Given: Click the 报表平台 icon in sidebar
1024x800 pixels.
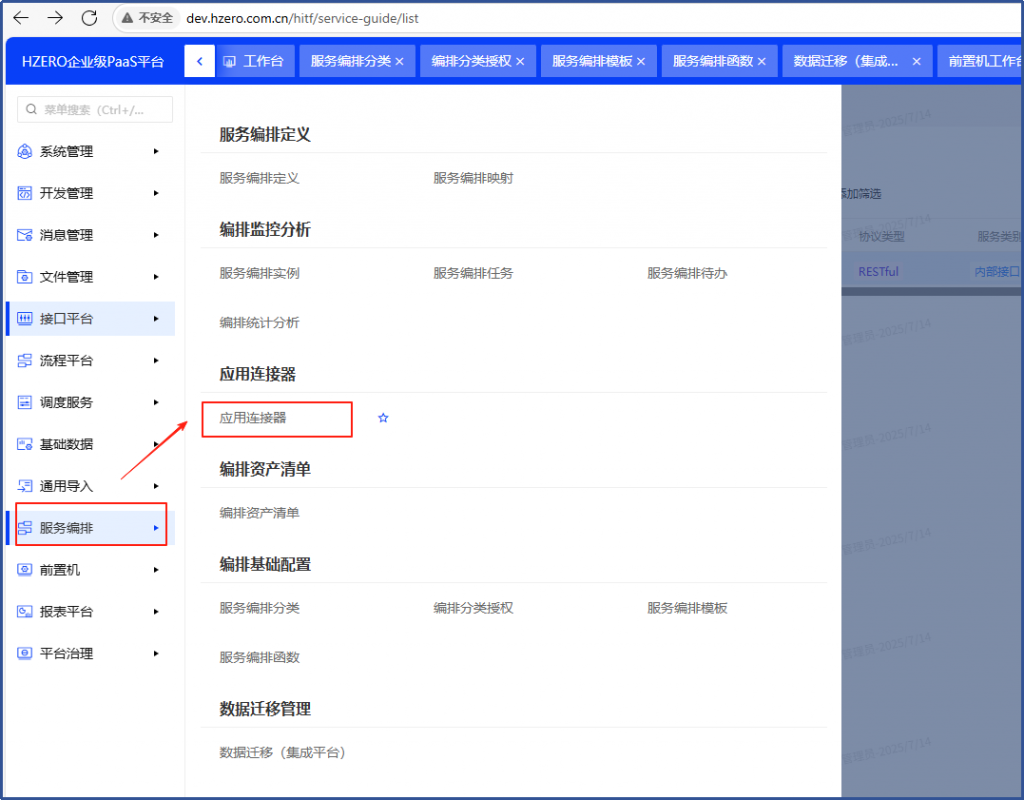Looking at the screenshot, I should click(25, 612).
